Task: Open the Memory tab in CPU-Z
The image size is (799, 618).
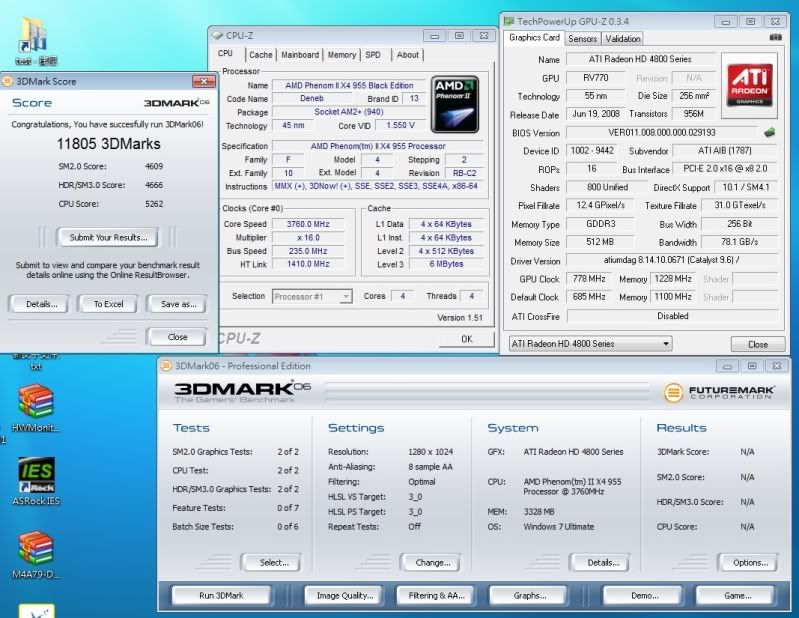Action: coord(341,55)
